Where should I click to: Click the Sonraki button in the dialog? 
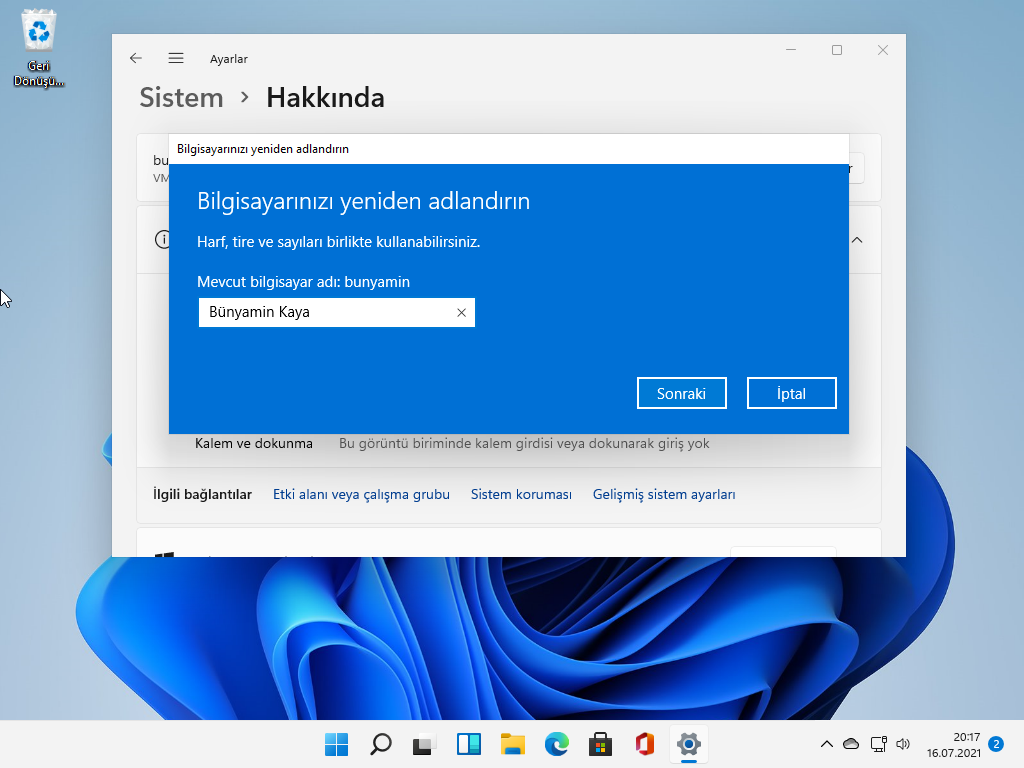tap(681, 392)
